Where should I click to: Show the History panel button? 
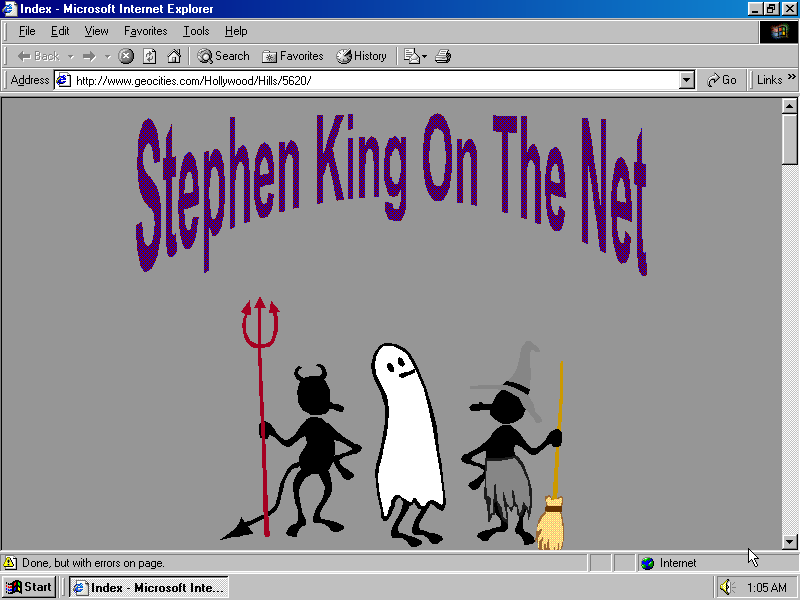click(x=361, y=56)
